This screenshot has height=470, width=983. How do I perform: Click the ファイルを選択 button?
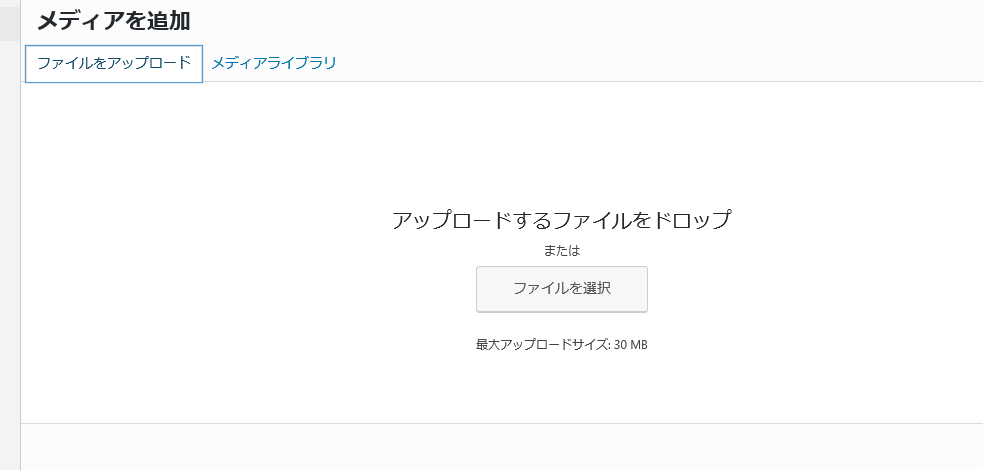pyautogui.click(x=562, y=289)
